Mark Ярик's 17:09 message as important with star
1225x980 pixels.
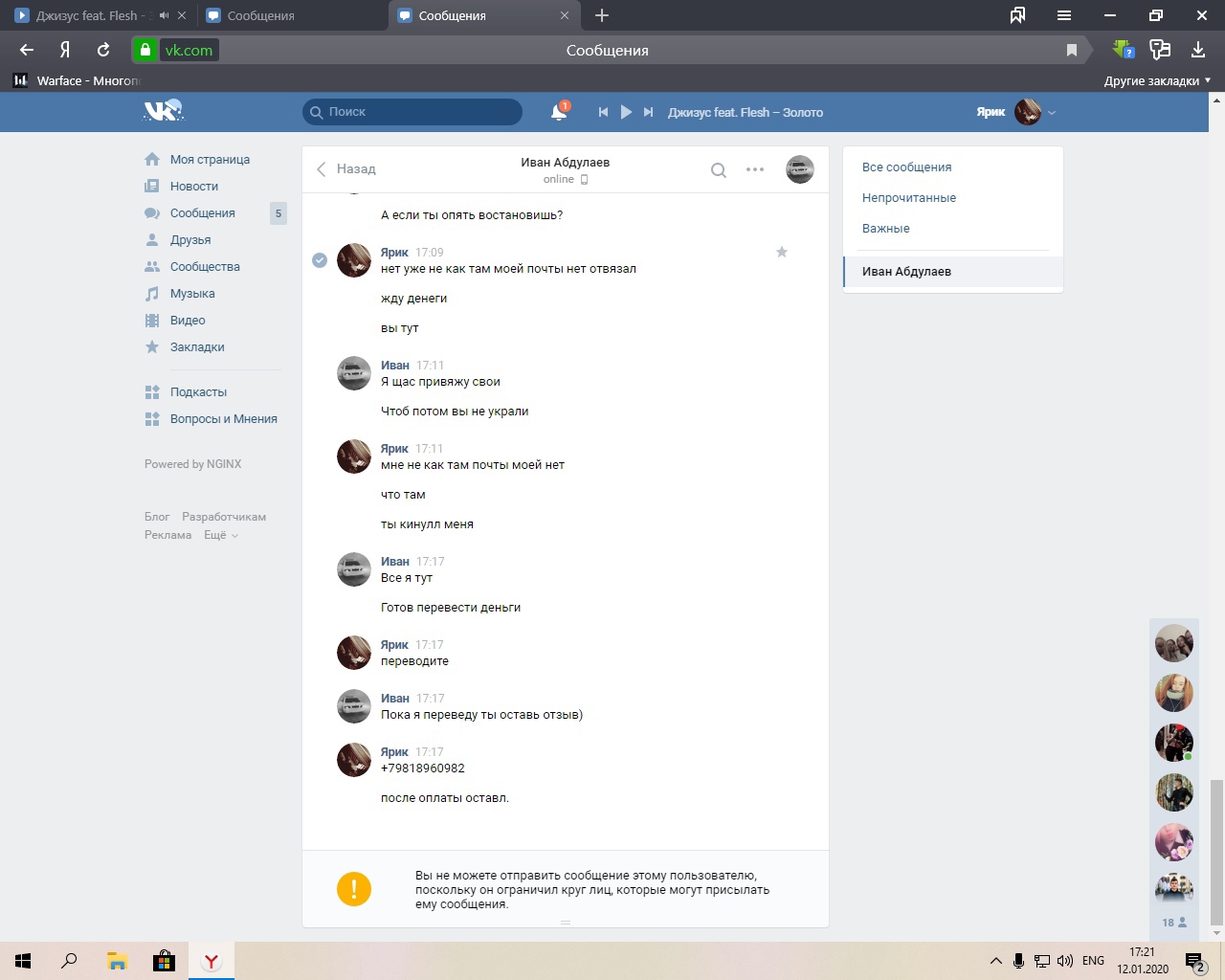782,253
